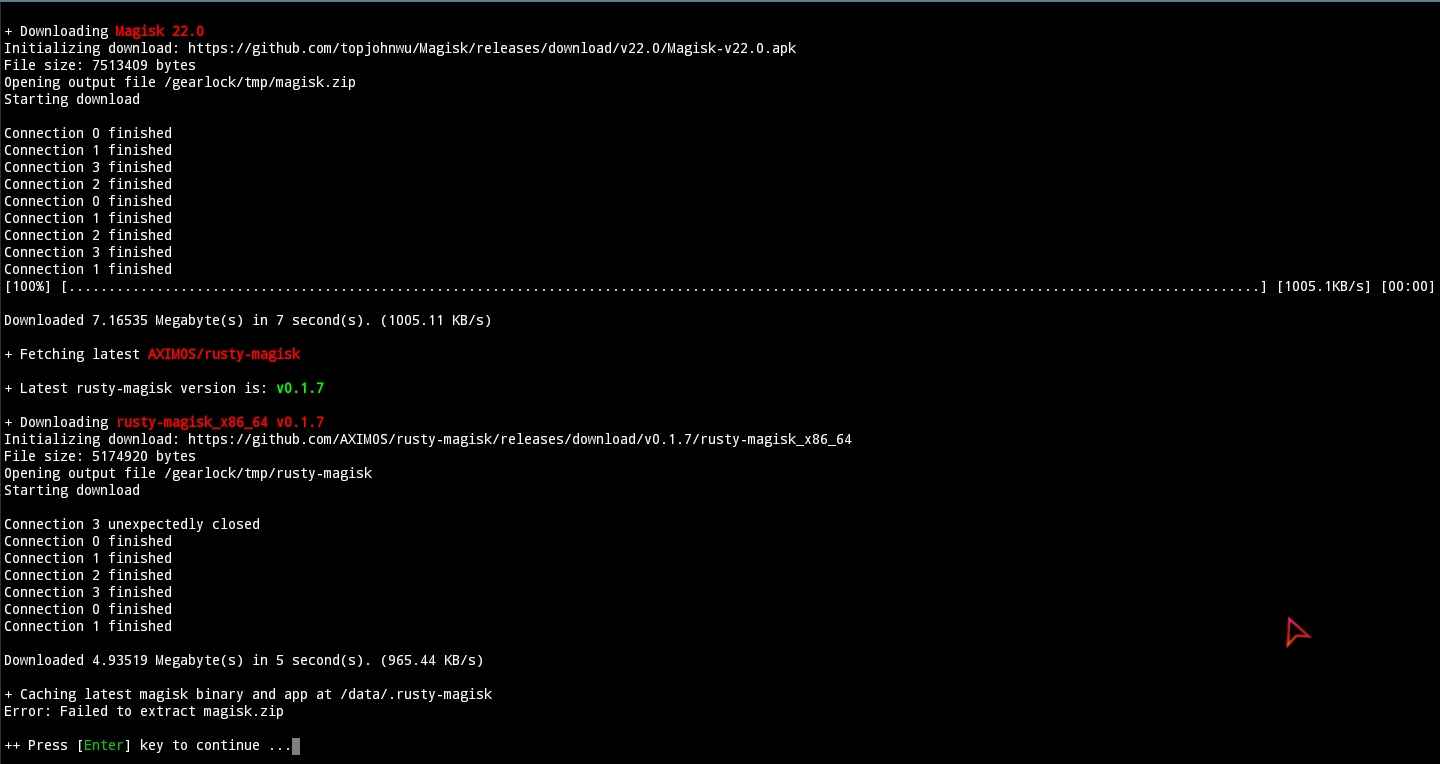This screenshot has width=1440, height=764.
Task: Click the rusty-magisk_x86_64 GitHub release URL
Action: point(520,439)
